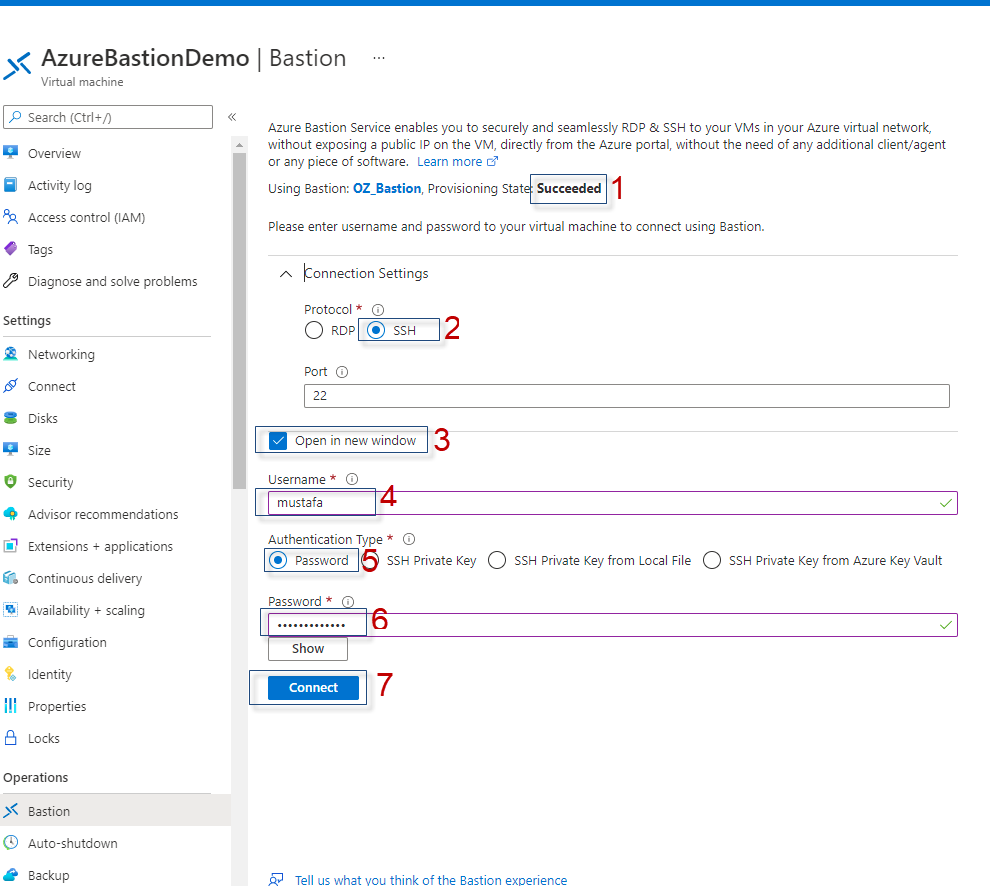The width and height of the screenshot is (990, 886).
Task: Click the Protocol info icon
Action: [378, 309]
